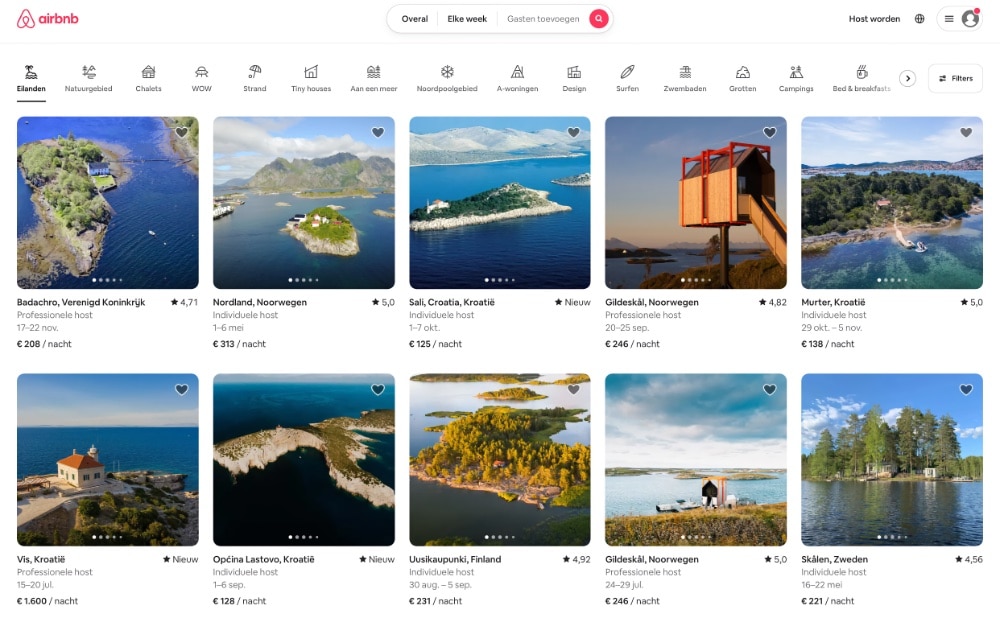Click the red search magnifier button
The width and height of the screenshot is (1000, 618).
(x=598, y=18)
